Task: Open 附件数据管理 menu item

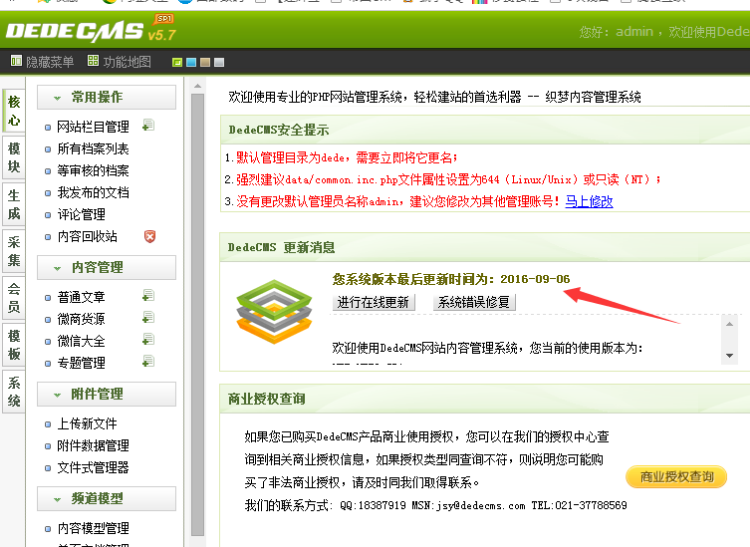Action: pyautogui.click(x=93, y=446)
